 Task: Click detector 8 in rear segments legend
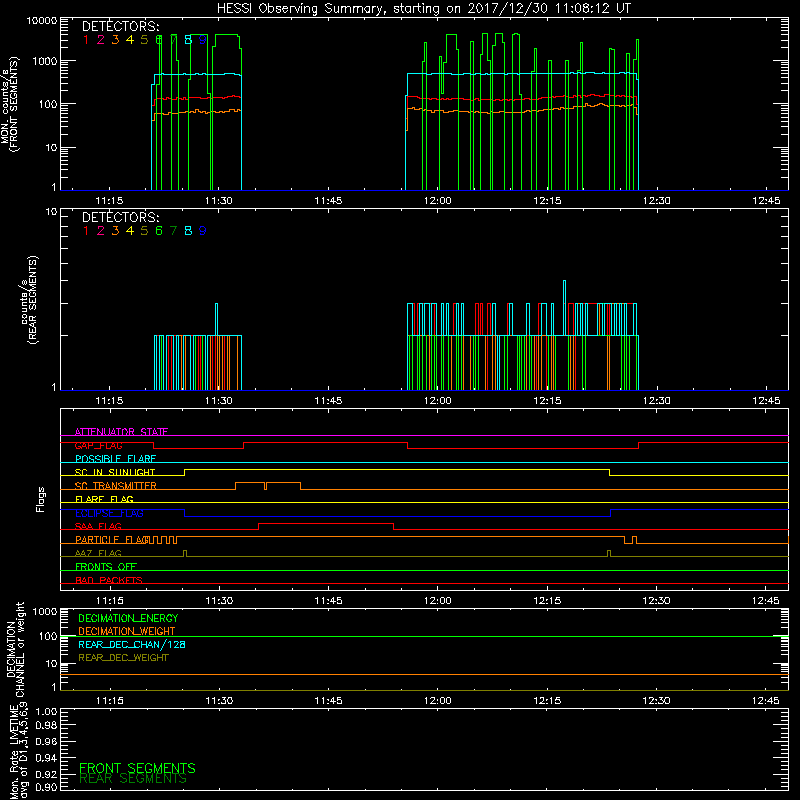click(188, 231)
